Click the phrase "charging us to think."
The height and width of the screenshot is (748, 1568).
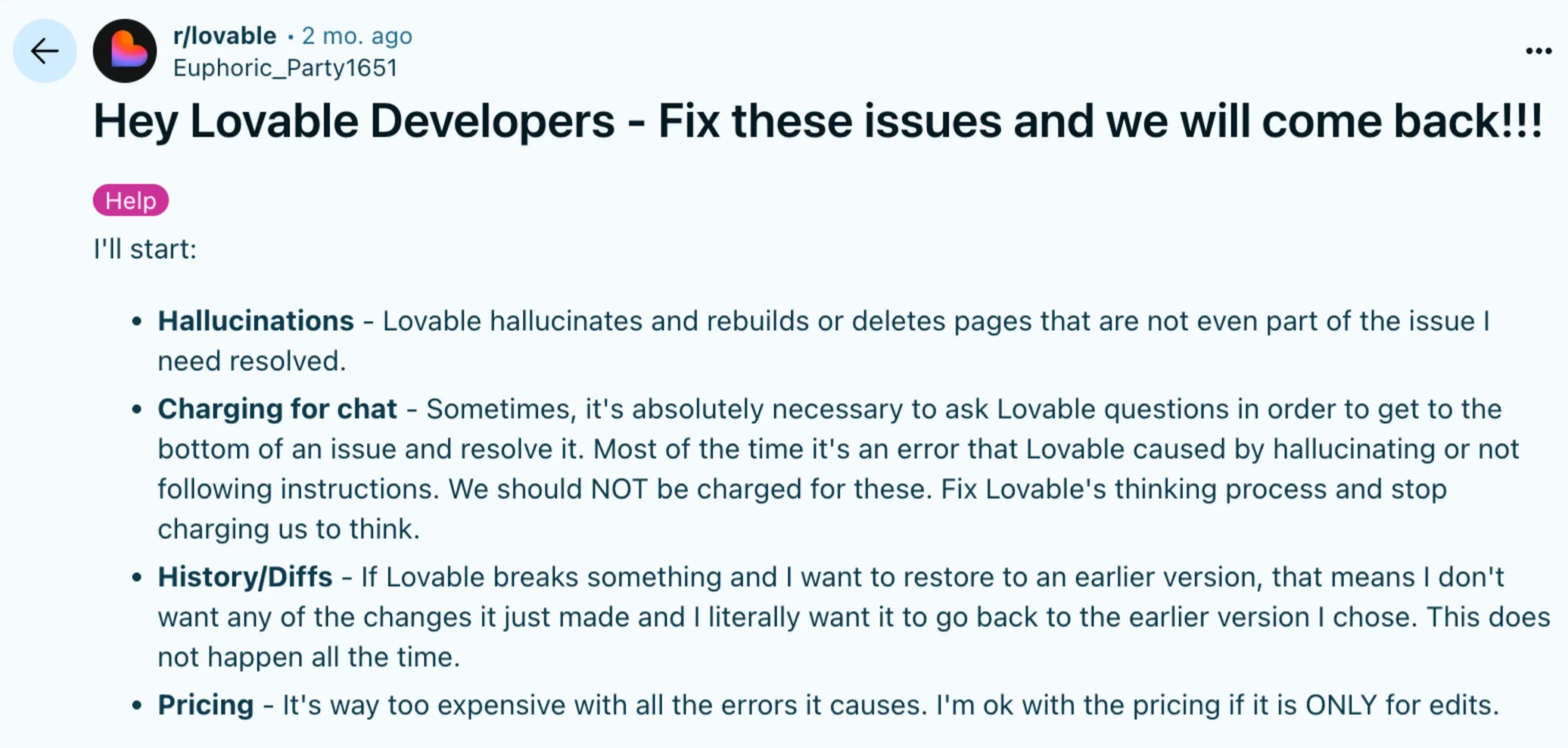(x=288, y=529)
